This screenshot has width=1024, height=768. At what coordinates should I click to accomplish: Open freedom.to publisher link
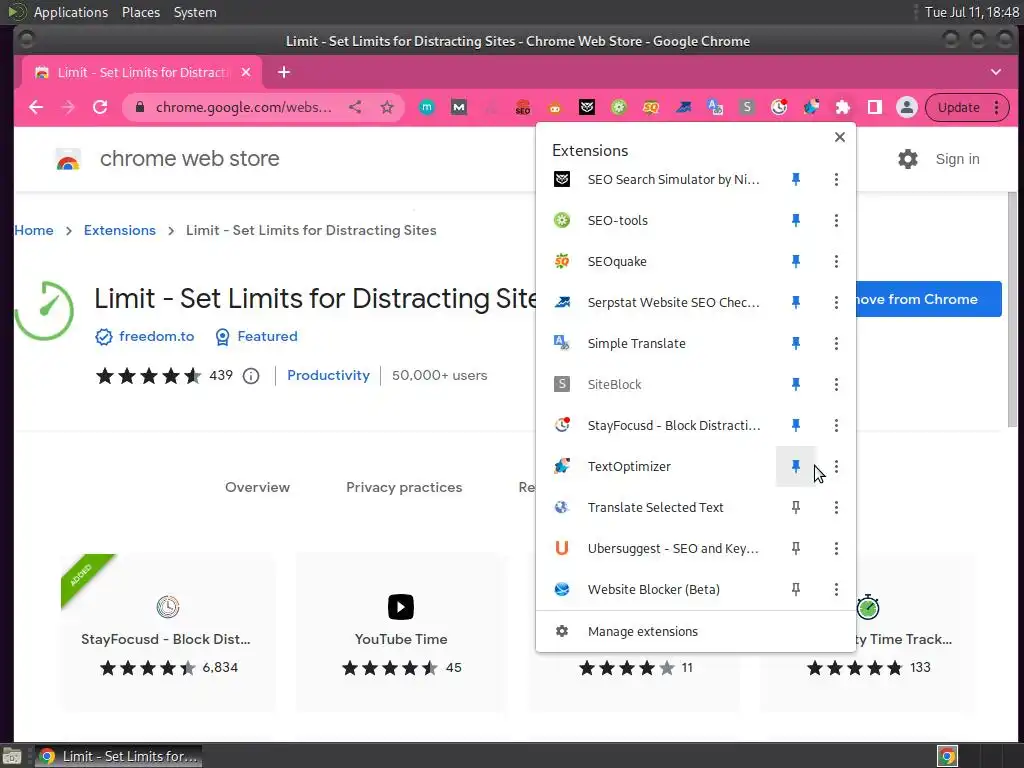(156, 336)
